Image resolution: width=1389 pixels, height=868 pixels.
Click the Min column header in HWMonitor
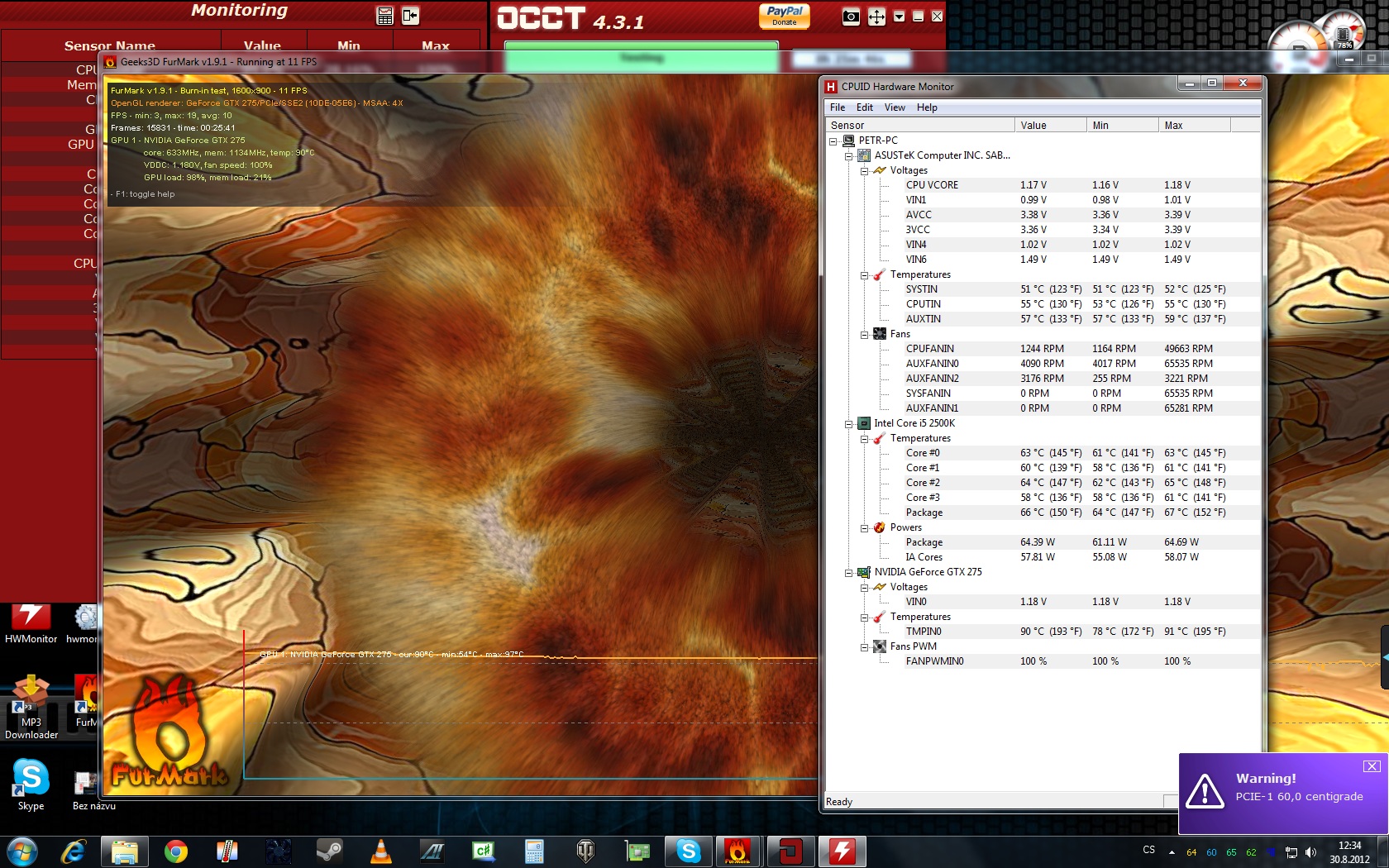[x=1123, y=126]
